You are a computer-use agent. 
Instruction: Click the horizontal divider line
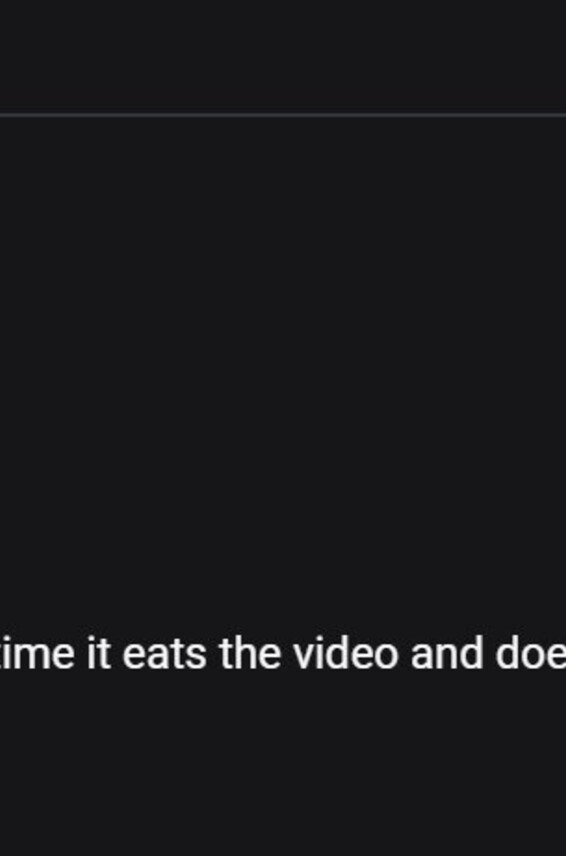(x=283, y=115)
